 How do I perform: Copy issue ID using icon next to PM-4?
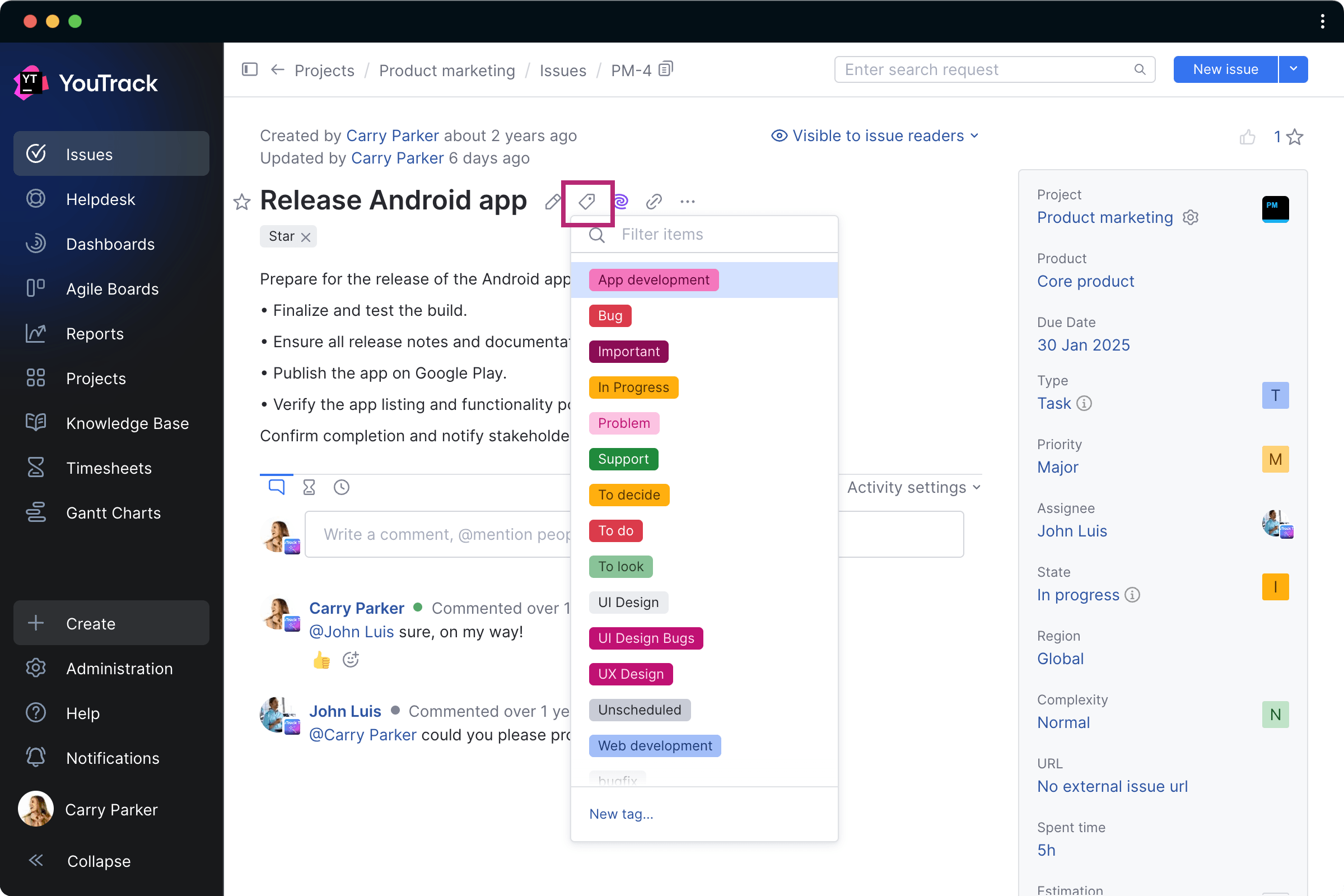pyautogui.click(x=665, y=68)
